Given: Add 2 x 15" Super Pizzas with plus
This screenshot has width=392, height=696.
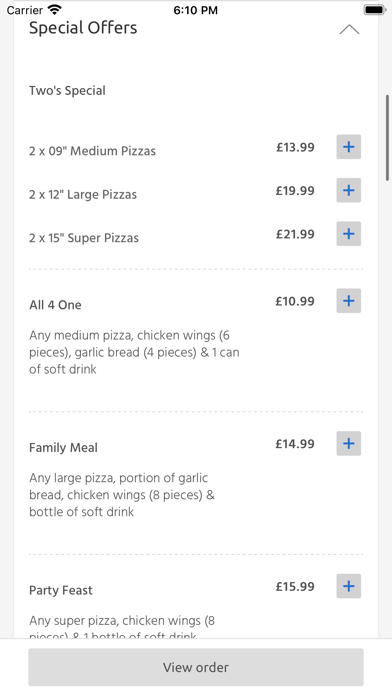Looking at the screenshot, I should point(348,234).
